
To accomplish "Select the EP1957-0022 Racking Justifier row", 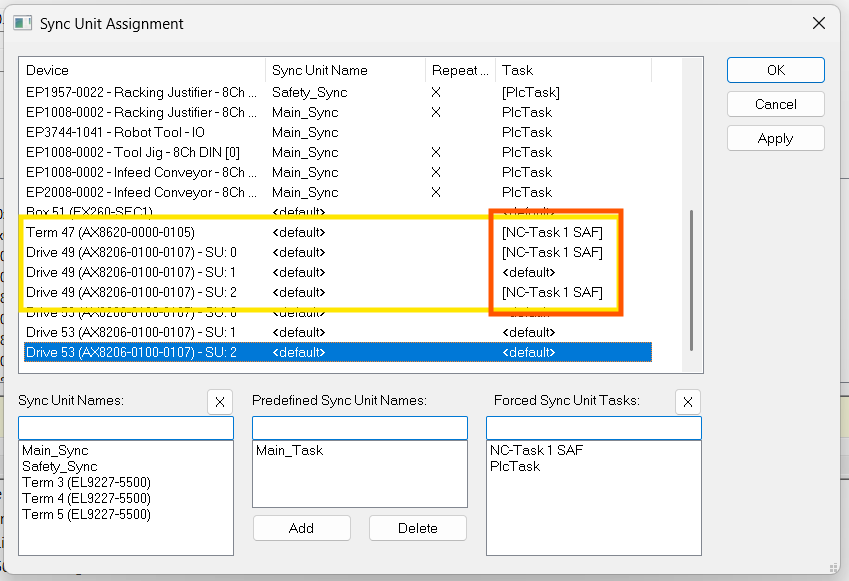I will (x=338, y=93).
